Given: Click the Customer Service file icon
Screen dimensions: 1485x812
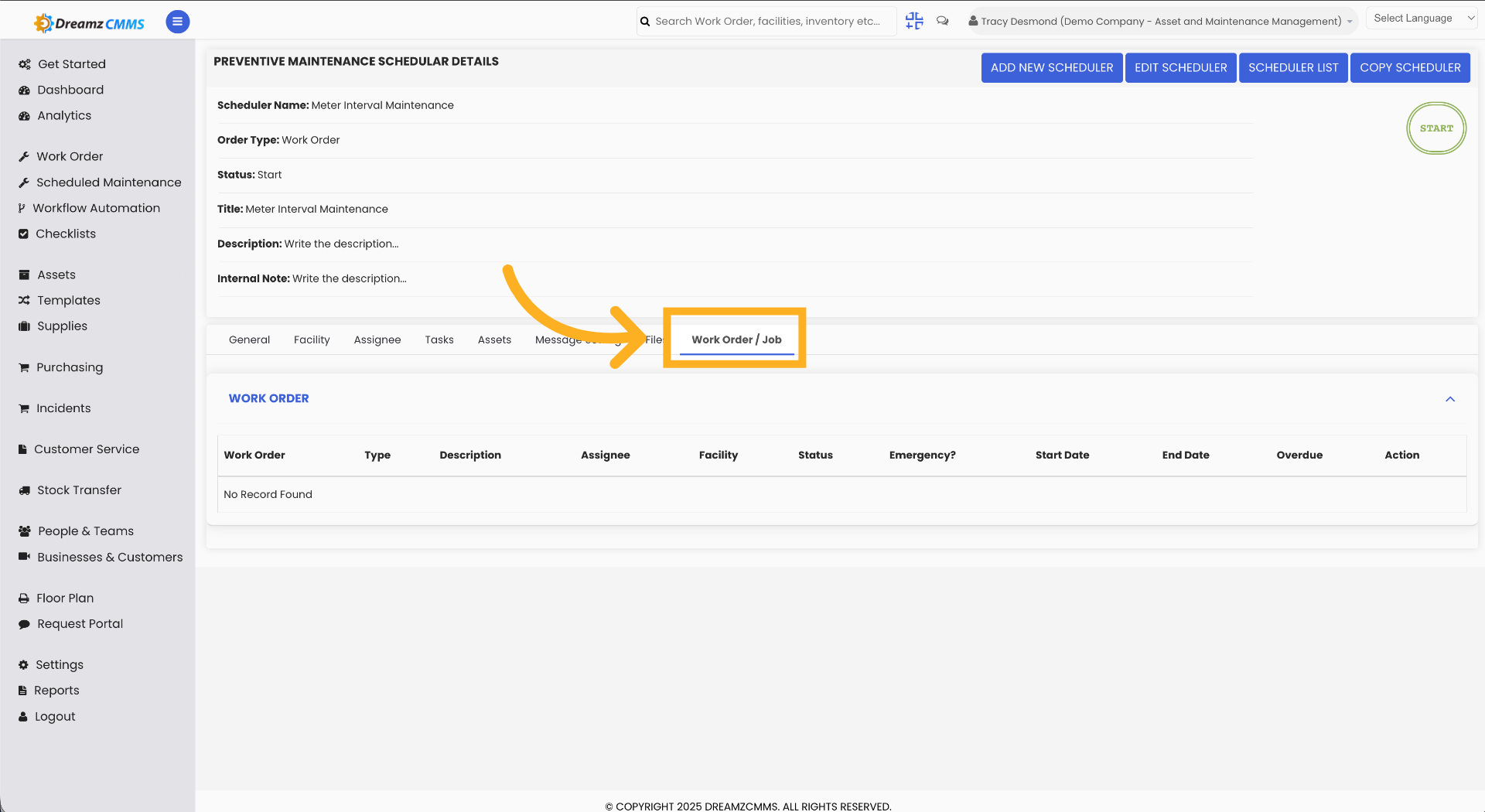Looking at the screenshot, I should coord(22,449).
